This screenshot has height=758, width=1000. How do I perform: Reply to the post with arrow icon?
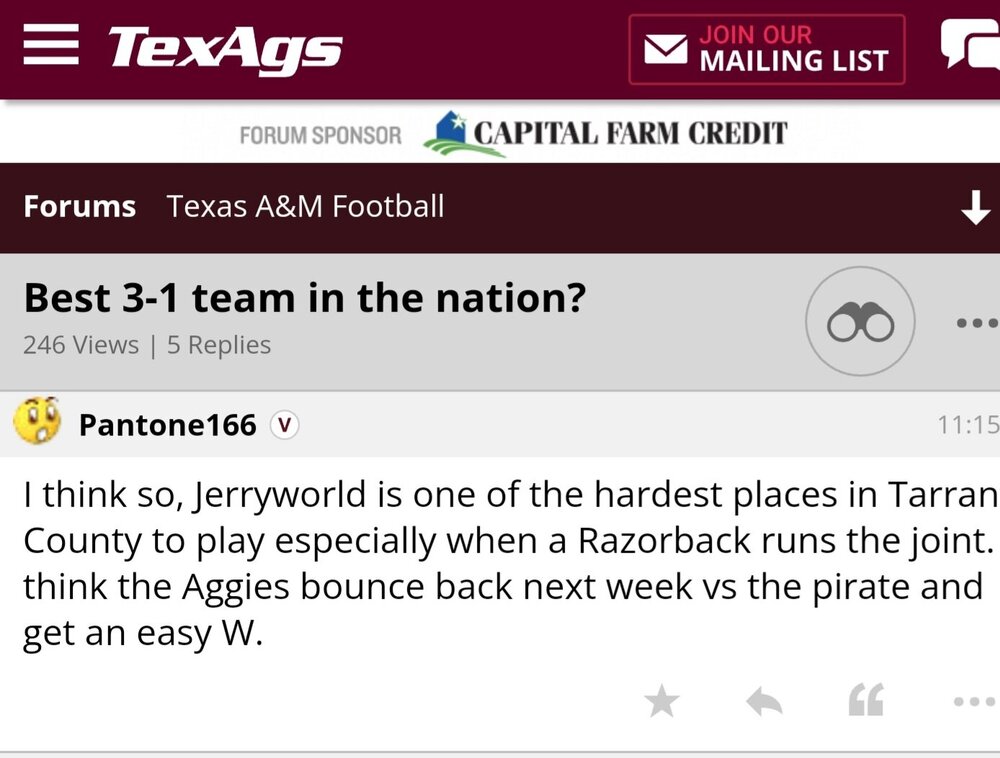click(764, 702)
